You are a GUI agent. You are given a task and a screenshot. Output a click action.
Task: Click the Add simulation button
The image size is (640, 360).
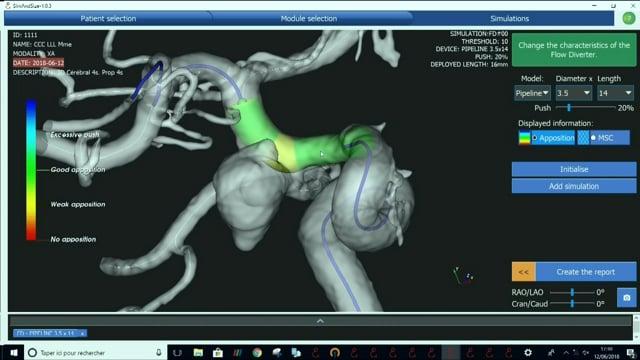click(x=574, y=186)
